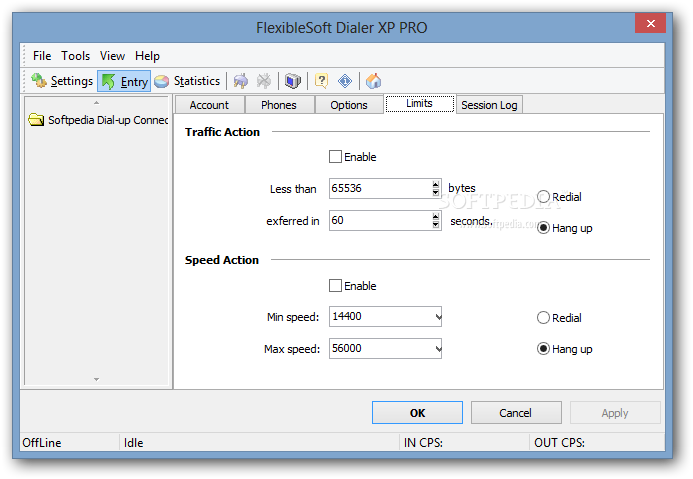The image size is (693, 479).
Task: Select Softpedia Dial-up Connection folder entry
Action: point(98,120)
